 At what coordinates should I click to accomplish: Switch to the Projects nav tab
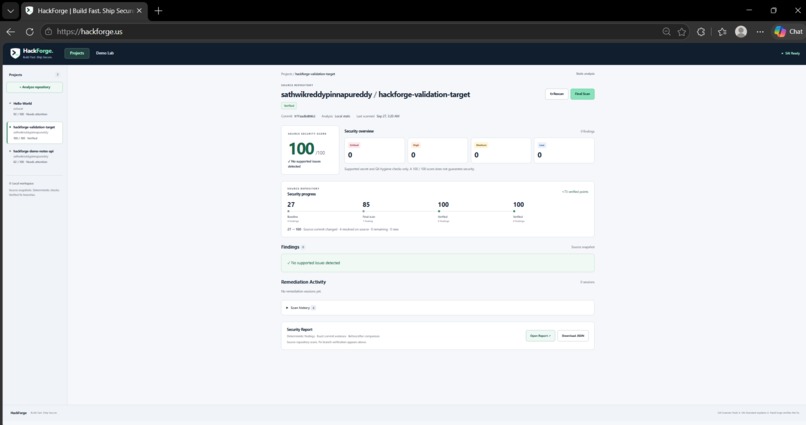(77, 53)
